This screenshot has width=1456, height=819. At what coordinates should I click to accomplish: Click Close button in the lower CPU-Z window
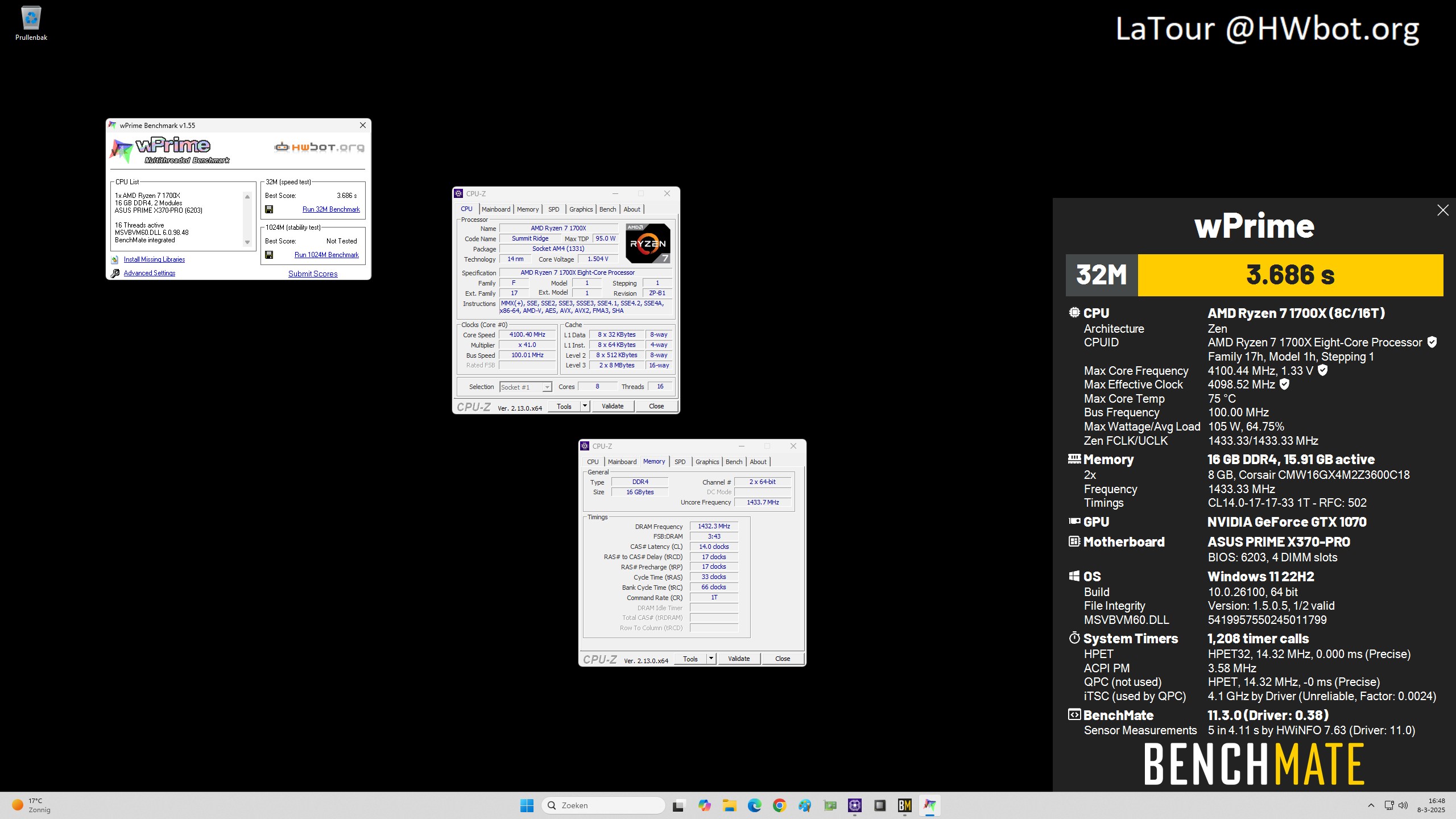tap(783, 659)
